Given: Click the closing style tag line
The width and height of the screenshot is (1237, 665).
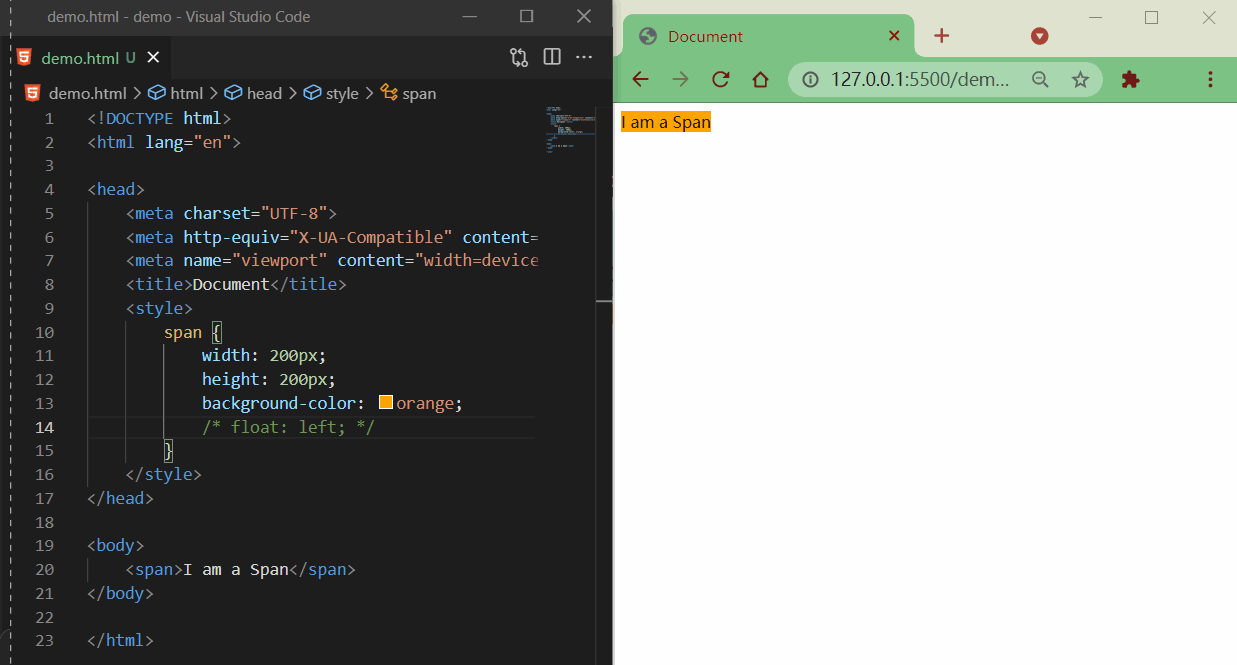Looking at the screenshot, I should pyautogui.click(x=164, y=475).
